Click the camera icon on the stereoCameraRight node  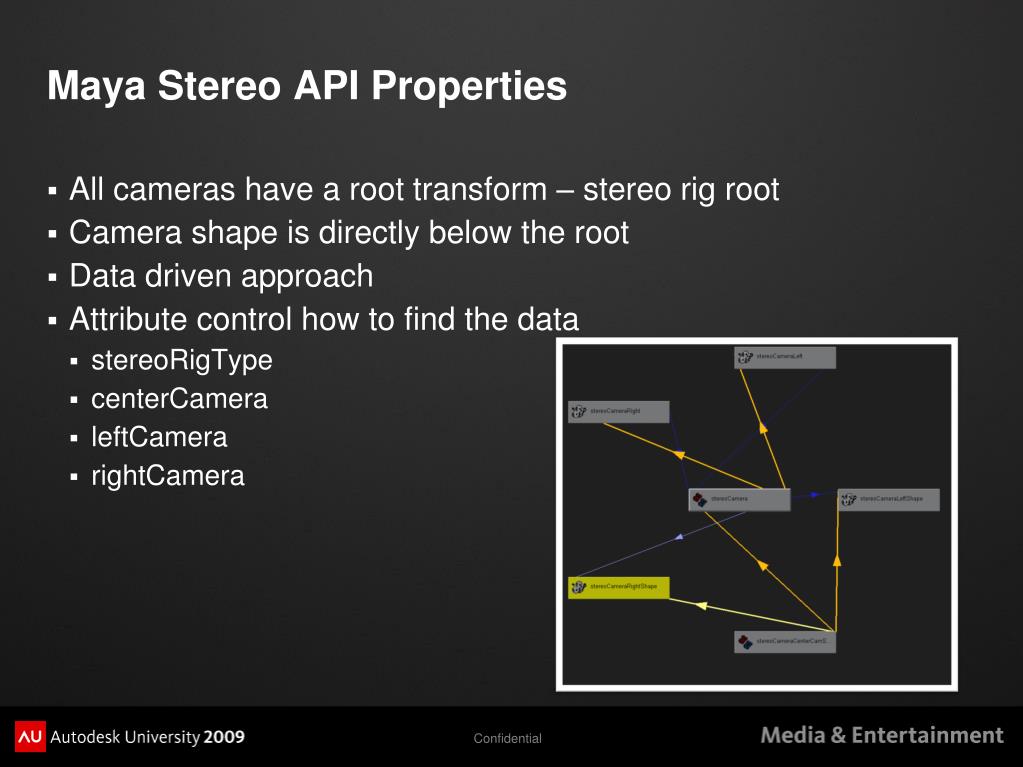pyautogui.click(x=578, y=412)
